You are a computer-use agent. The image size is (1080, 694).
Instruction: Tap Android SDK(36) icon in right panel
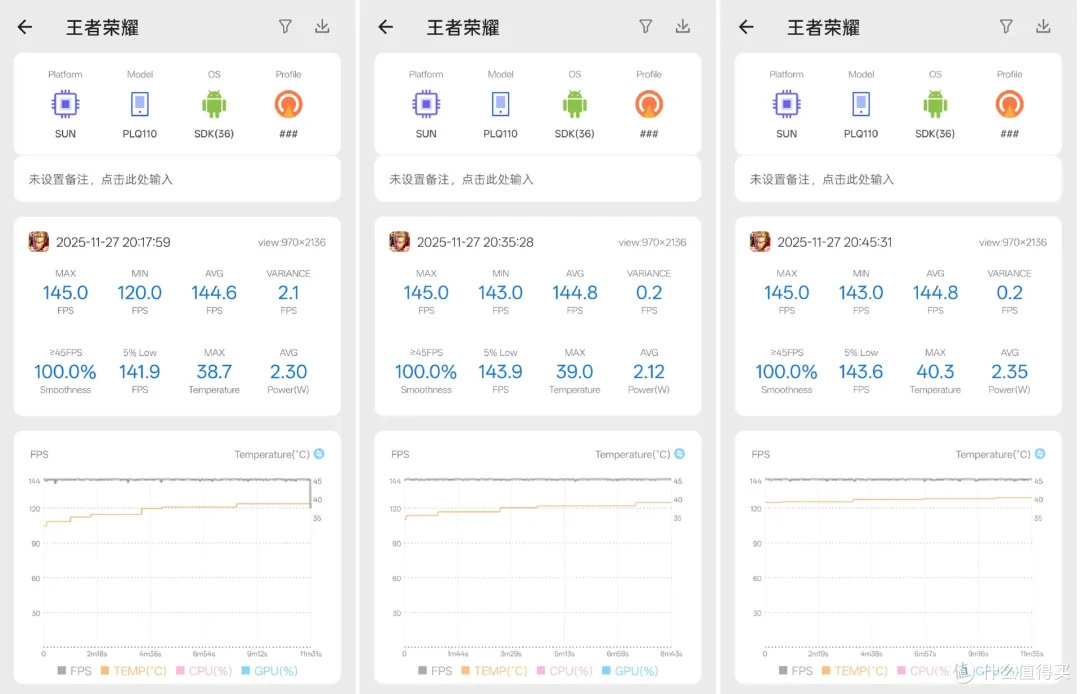tap(935, 104)
